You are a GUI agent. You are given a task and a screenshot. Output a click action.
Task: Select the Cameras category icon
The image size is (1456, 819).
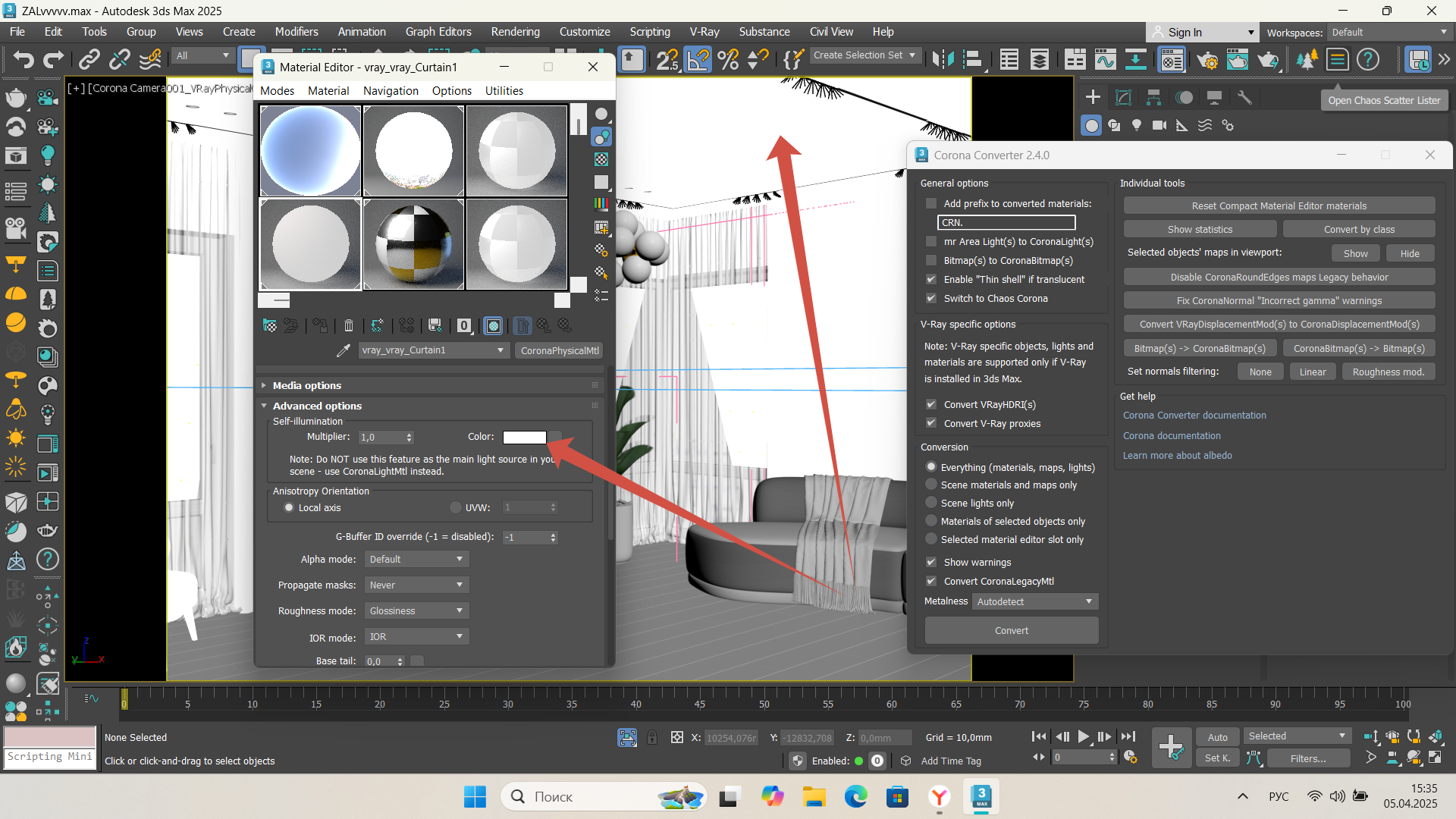(1159, 125)
